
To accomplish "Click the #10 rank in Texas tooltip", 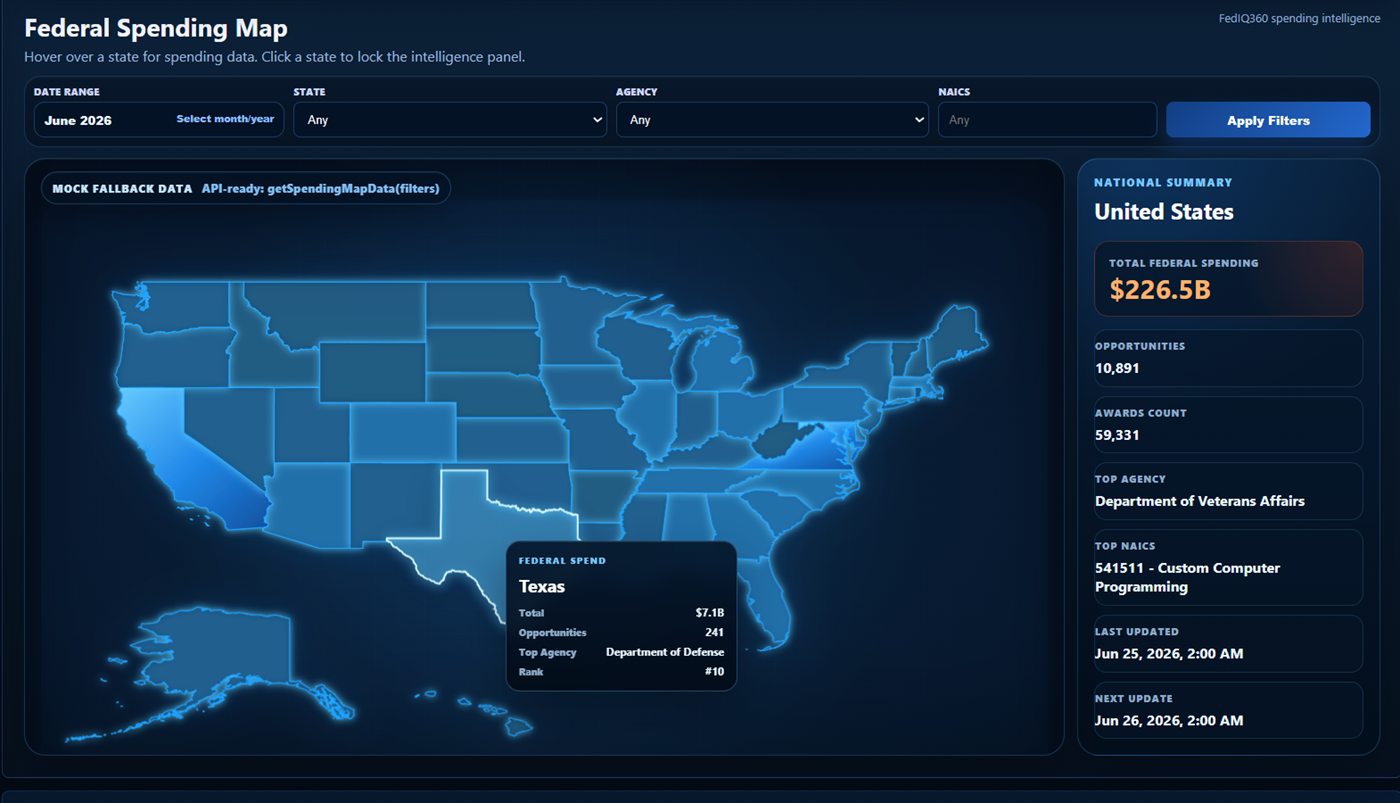I will [714, 672].
